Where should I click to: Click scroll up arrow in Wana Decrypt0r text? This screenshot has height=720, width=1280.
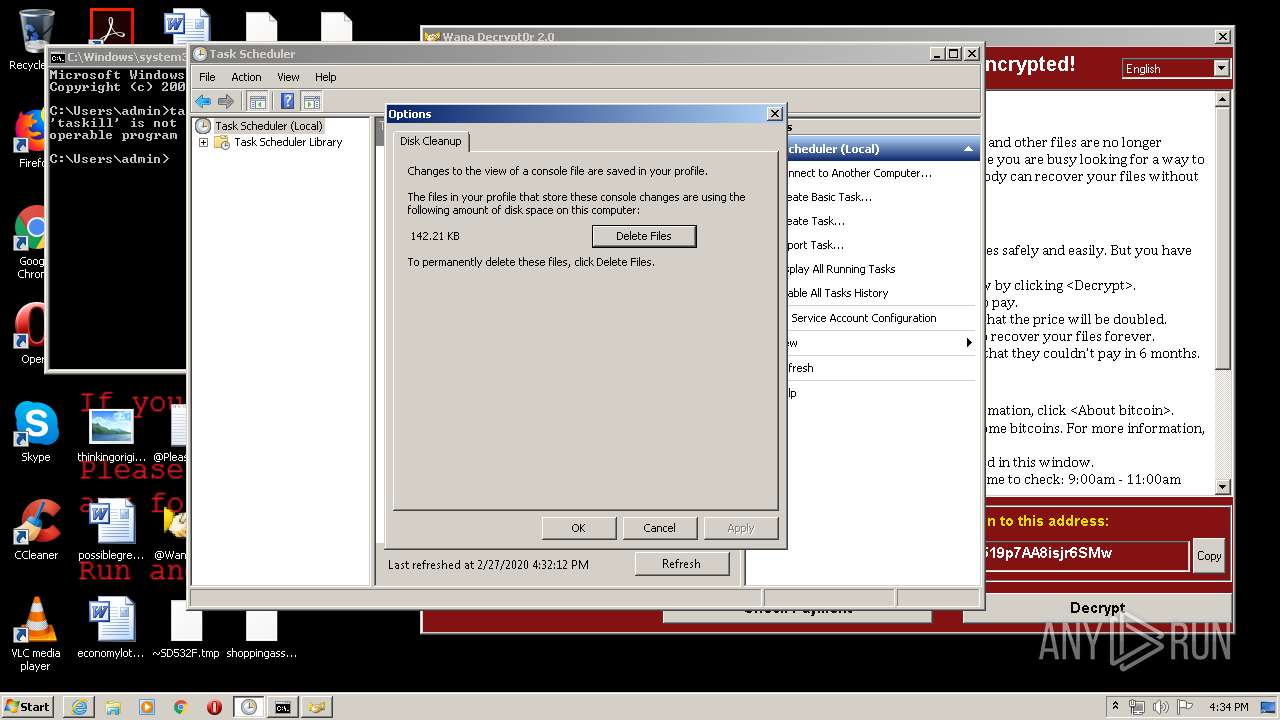click(x=1222, y=100)
